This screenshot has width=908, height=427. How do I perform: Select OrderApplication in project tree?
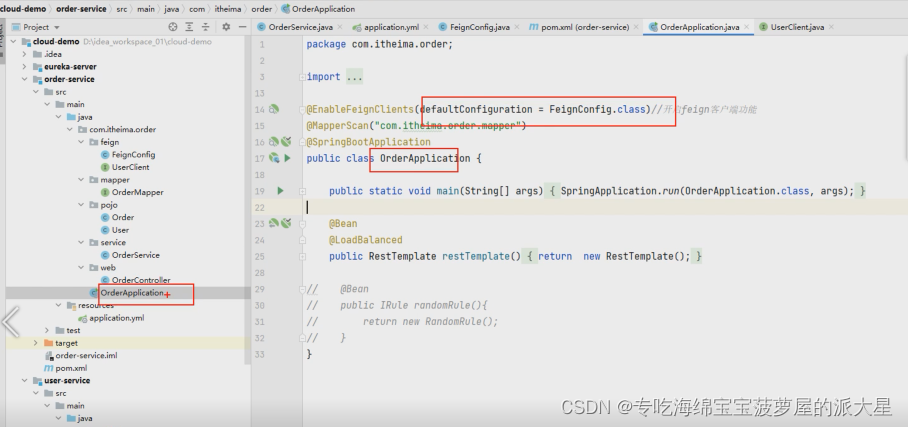[x=132, y=293]
